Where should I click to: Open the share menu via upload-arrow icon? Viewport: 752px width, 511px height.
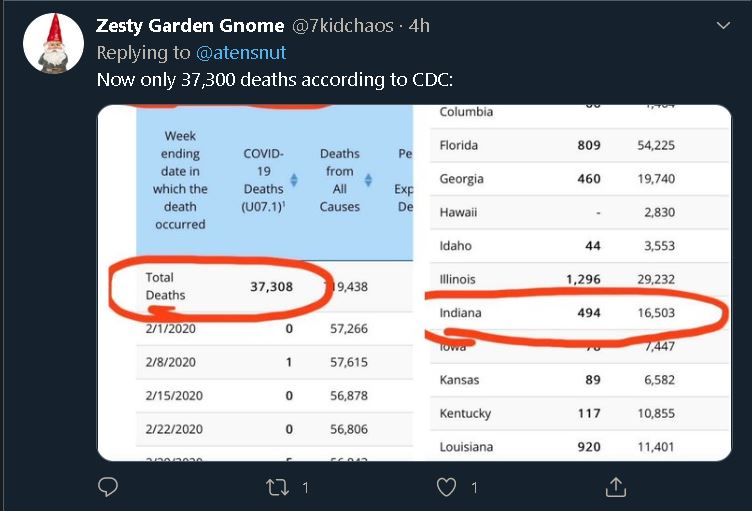coord(616,487)
